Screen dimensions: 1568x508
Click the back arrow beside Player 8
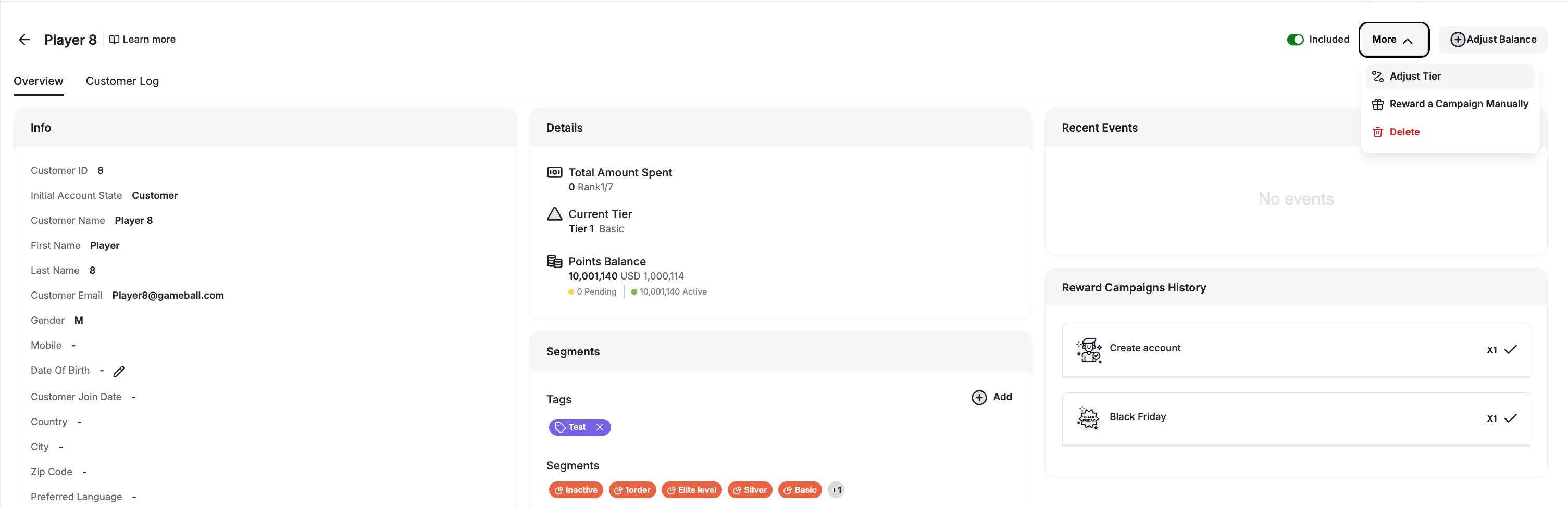24,39
